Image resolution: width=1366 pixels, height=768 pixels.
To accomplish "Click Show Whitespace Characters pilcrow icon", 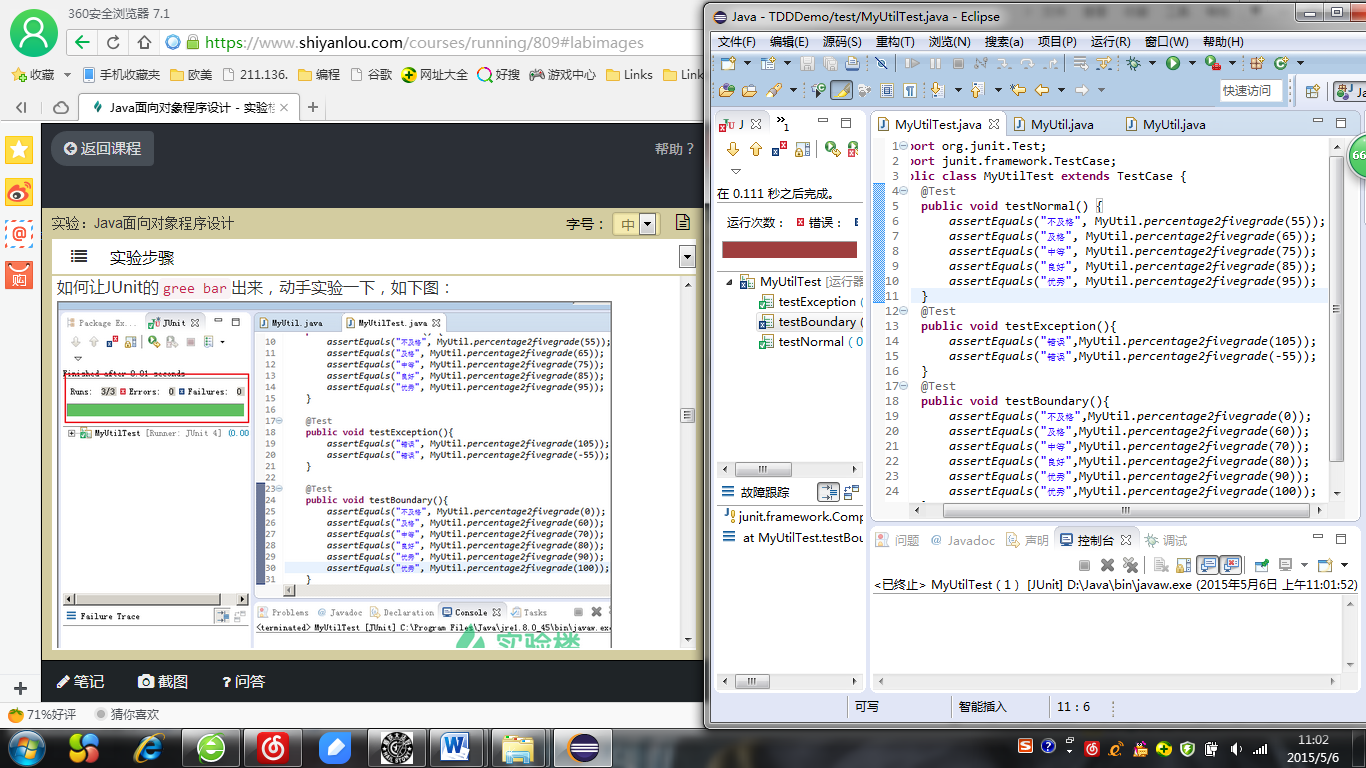I will point(910,90).
